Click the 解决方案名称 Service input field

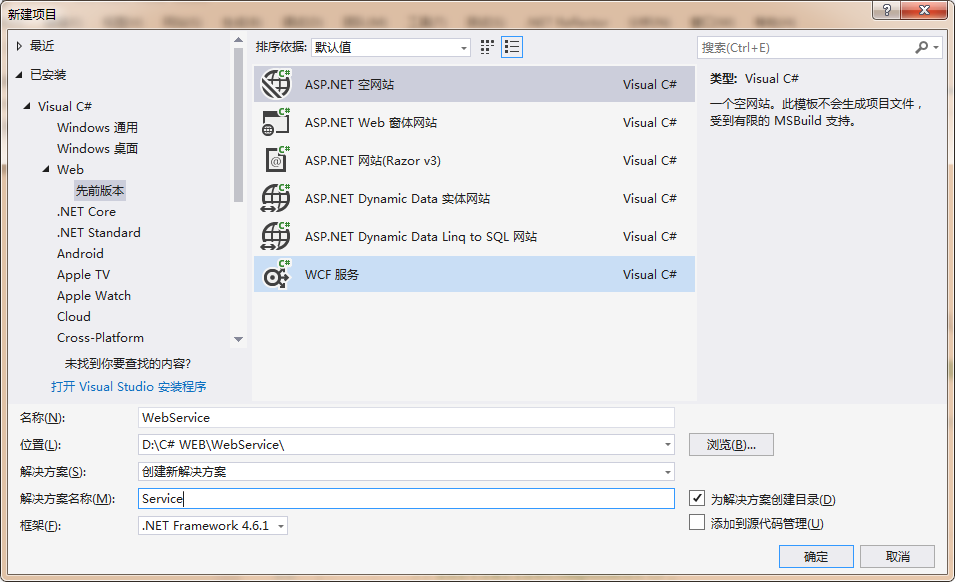pyautogui.click(x=406, y=499)
